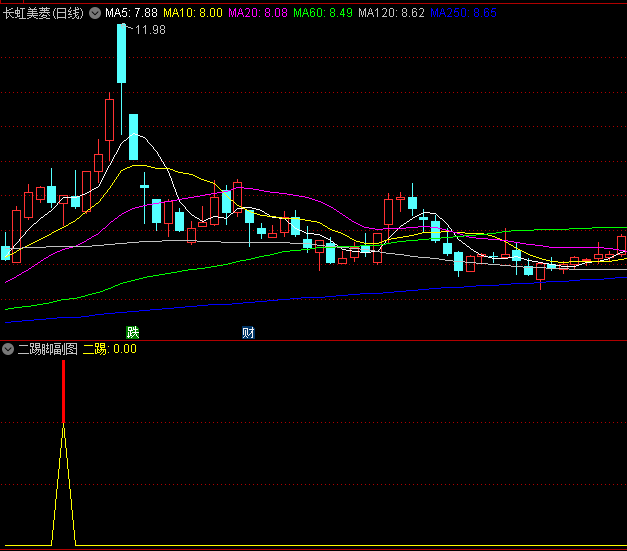Viewport: 627px width, 551px height.
Task: Click the MA5: 7.88 label
Action: (x=131, y=13)
